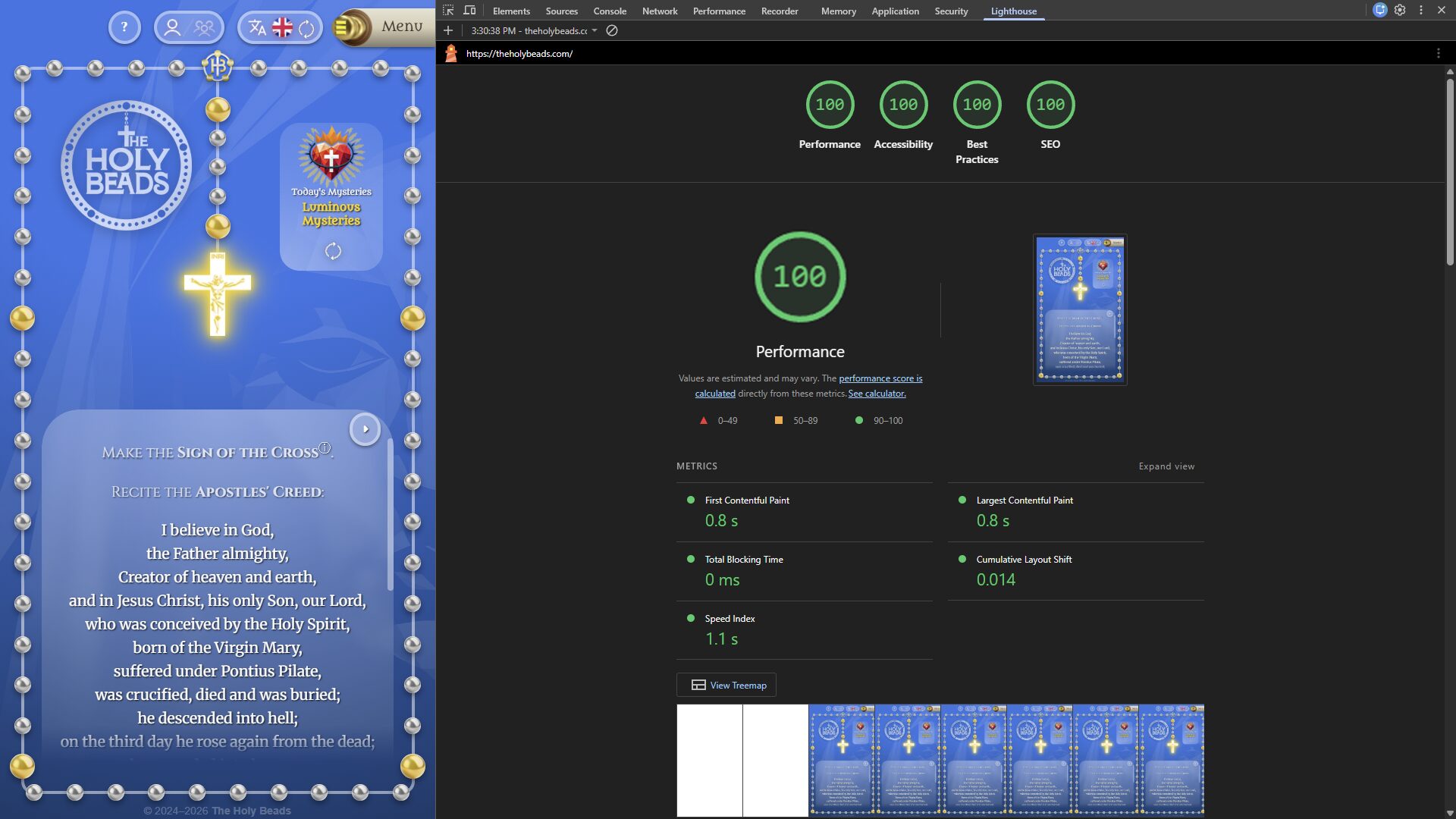This screenshot has width=1456, height=819.
Task: Open Sign of the Cross footnote 1
Action: point(325,447)
